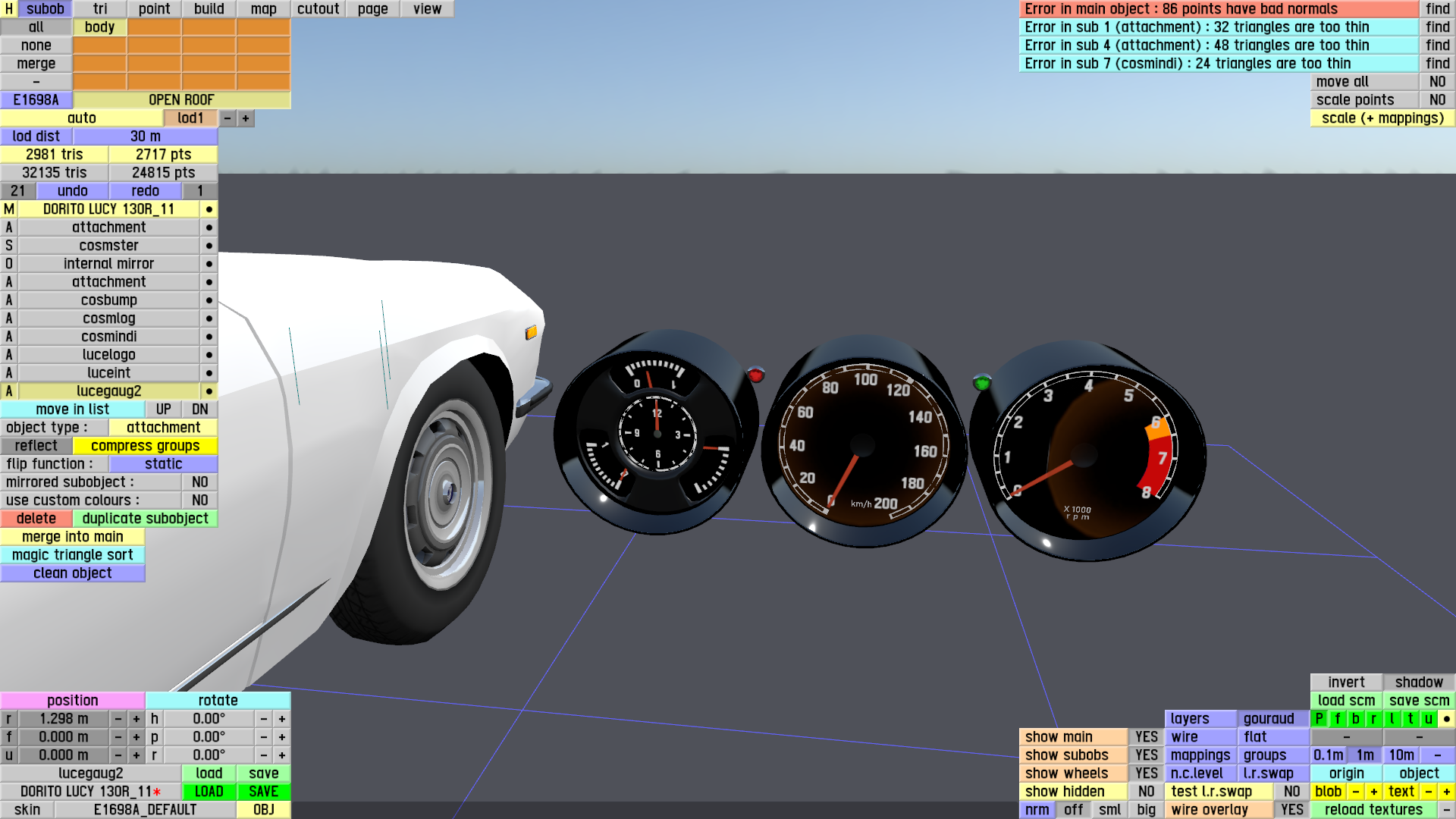The width and height of the screenshot is (1456, 819).
Task: Toggle visibility dot for internal mirror
Action: click(209, 264)
